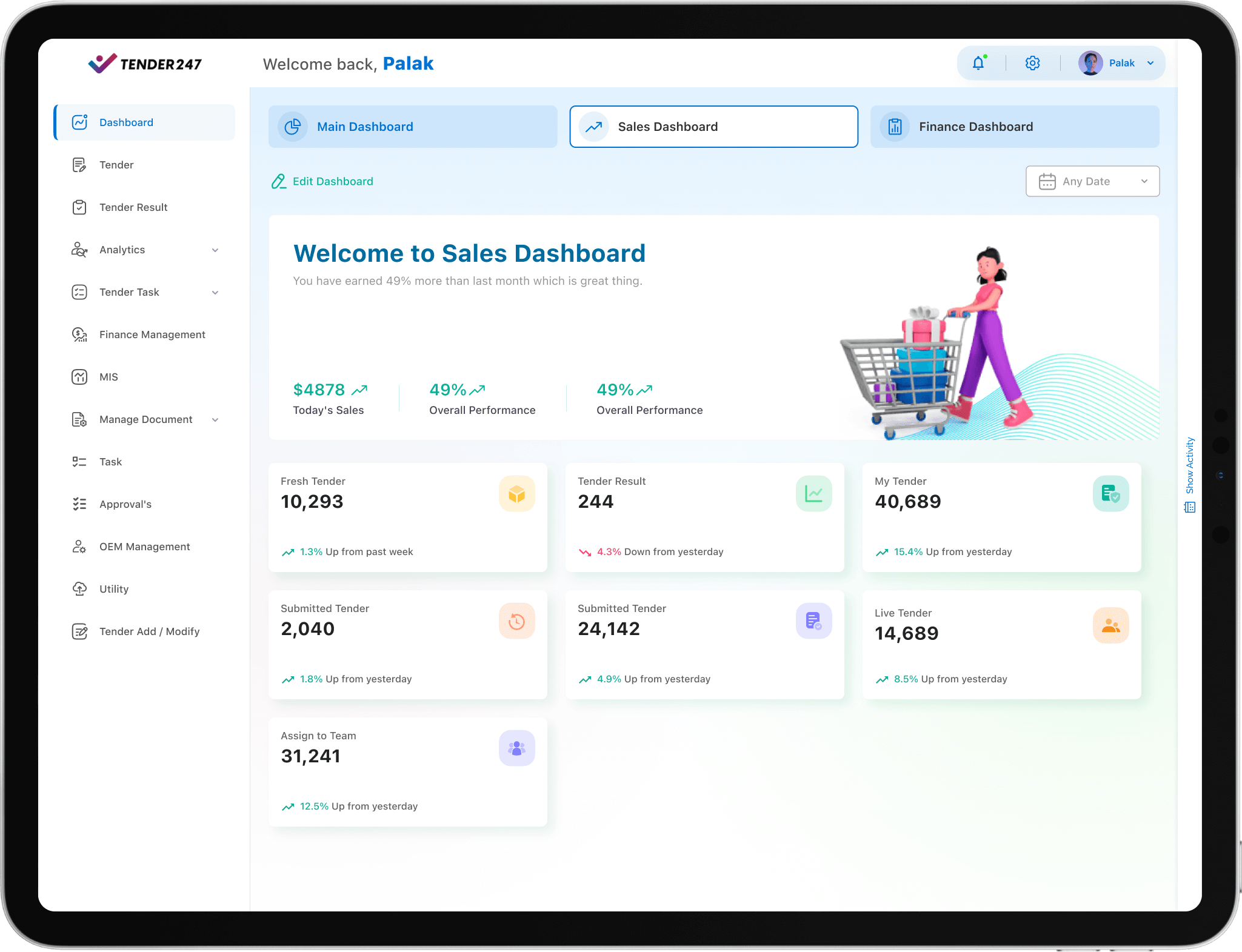Click the Live Tender people icon
The width and height of the screenshot is (1242, 952).
pyautogui.click(x=1110, y=625)
